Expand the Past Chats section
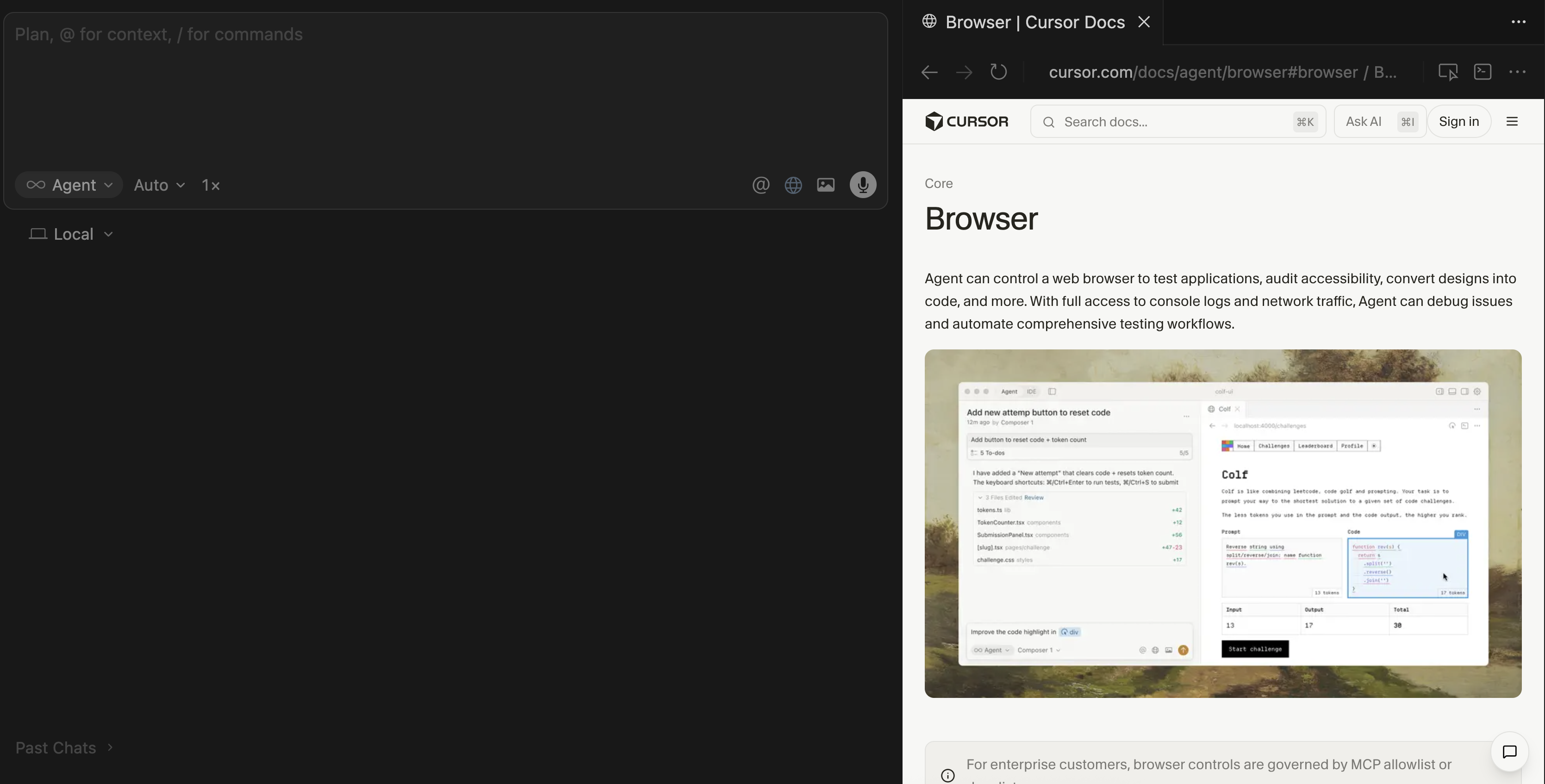The height and width of the screenshot is (784, 1545). coord(63,747)
